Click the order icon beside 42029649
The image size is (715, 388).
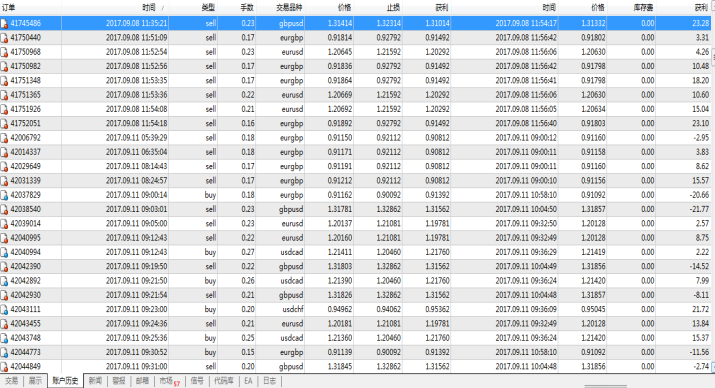(x=4, y=166)
